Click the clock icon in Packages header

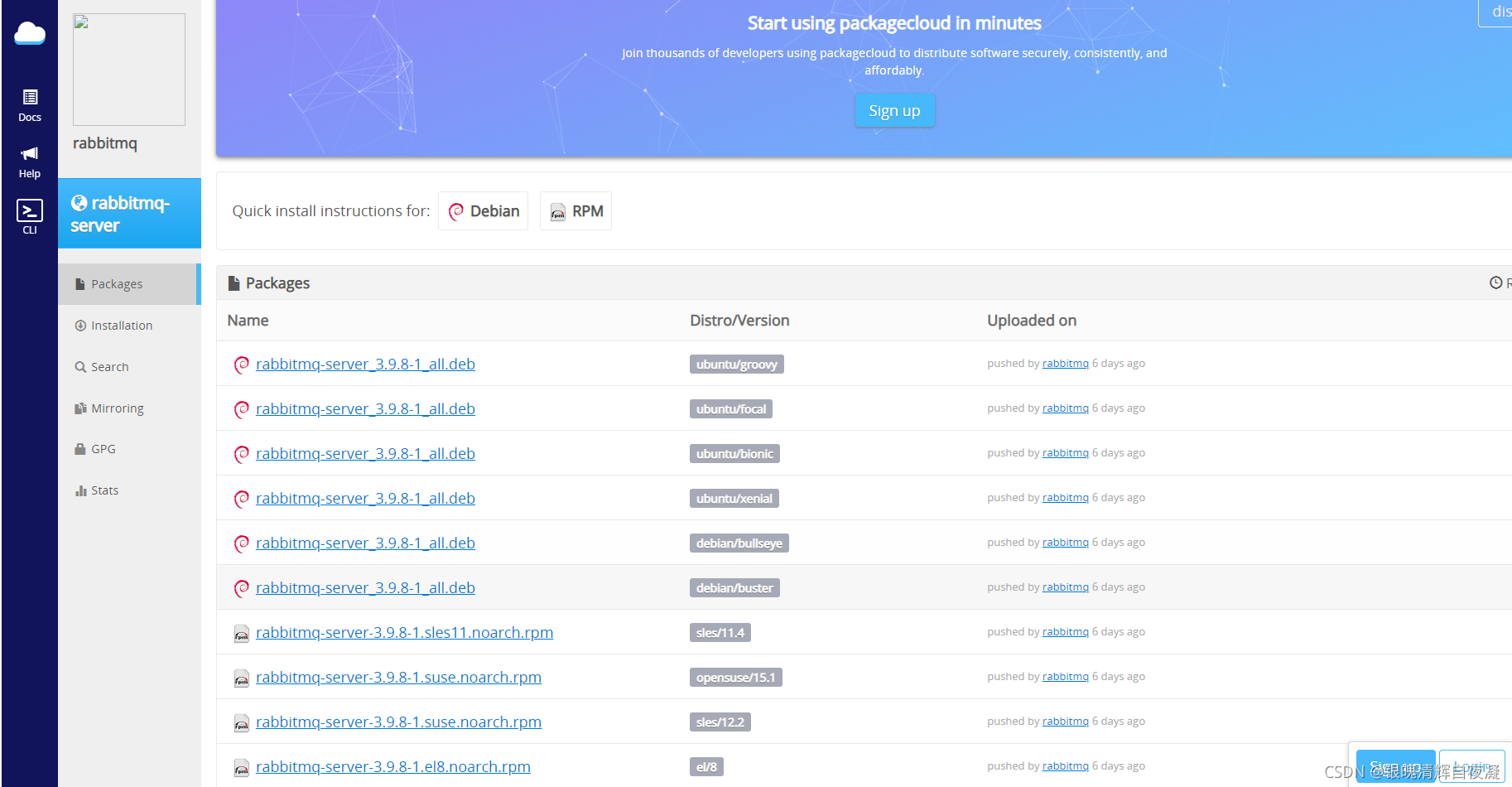pos(1495,282)
